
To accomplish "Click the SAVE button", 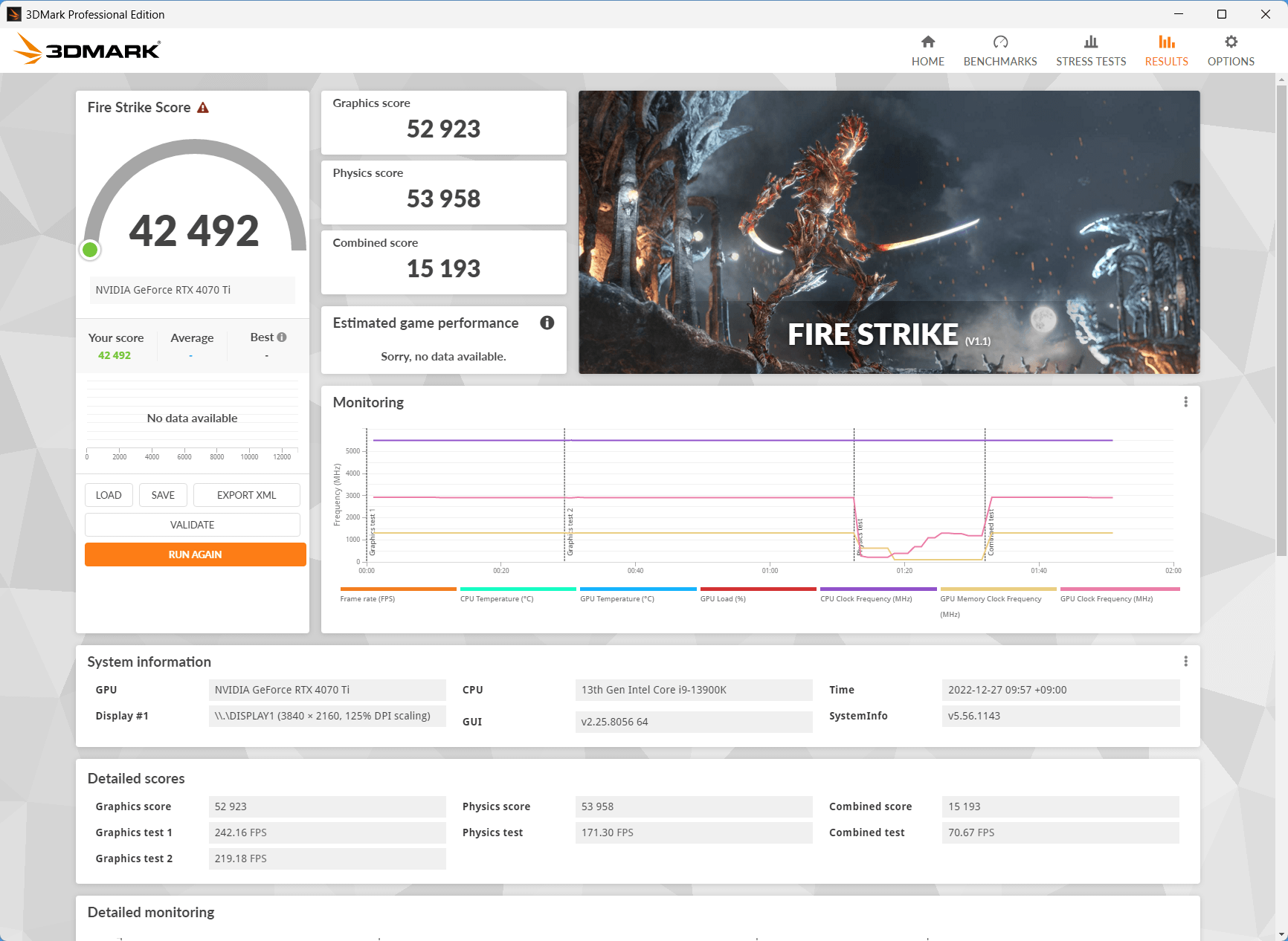I will 163,495.
